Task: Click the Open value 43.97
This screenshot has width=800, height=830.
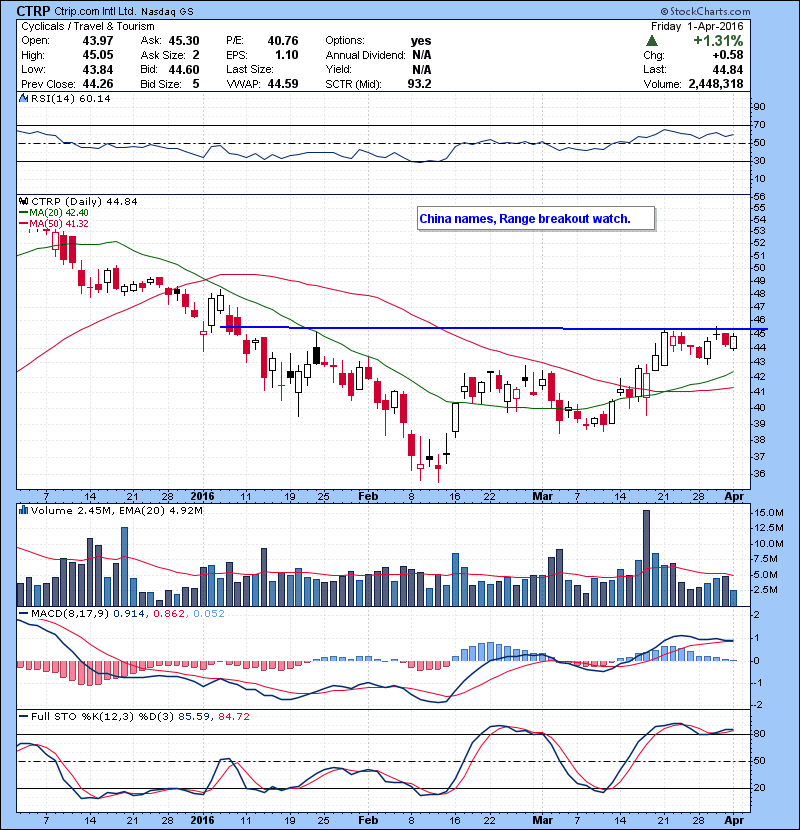Action: [98, 41]
